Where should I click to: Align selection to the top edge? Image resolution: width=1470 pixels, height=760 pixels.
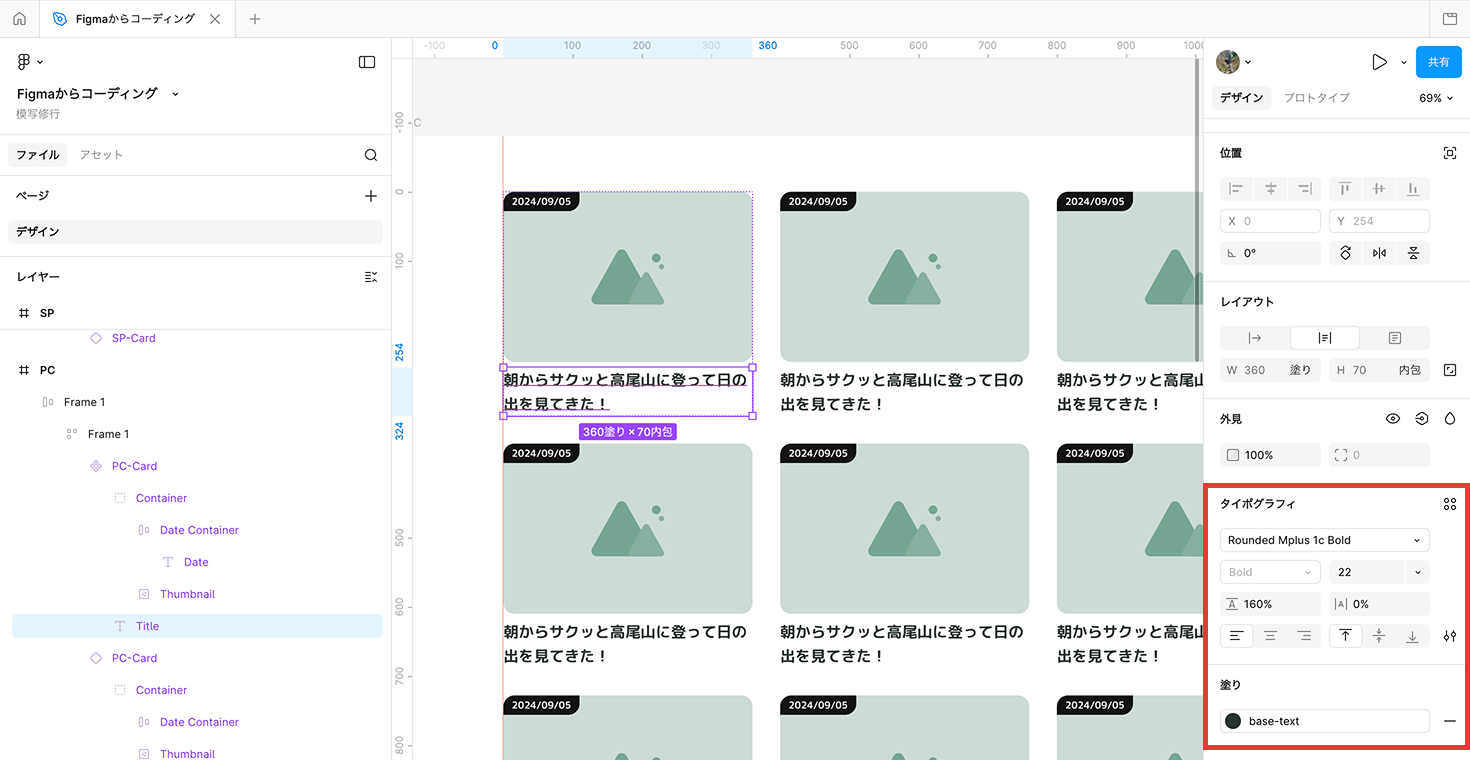coord(1345,189)
